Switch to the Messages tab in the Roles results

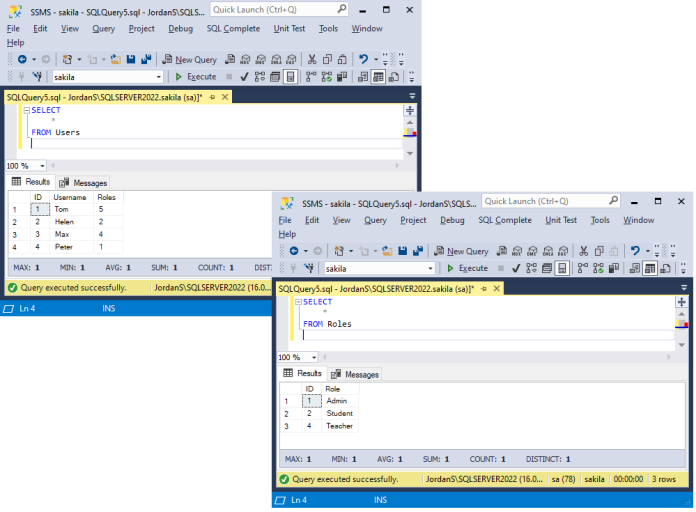355,374
